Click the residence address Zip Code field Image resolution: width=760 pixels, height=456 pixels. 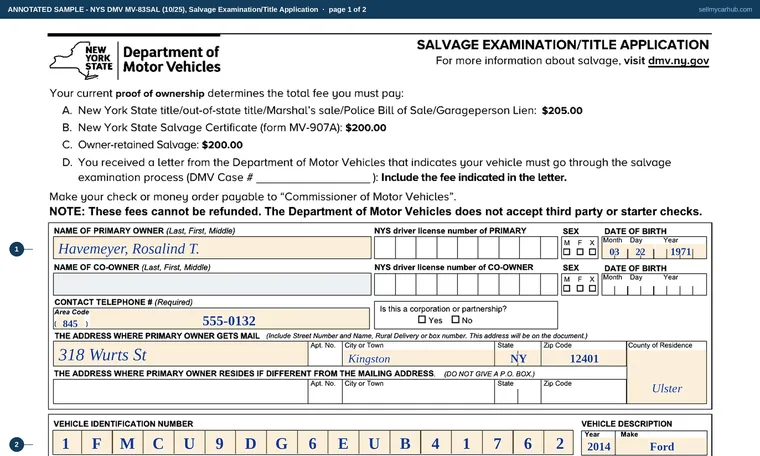(584, 392)
